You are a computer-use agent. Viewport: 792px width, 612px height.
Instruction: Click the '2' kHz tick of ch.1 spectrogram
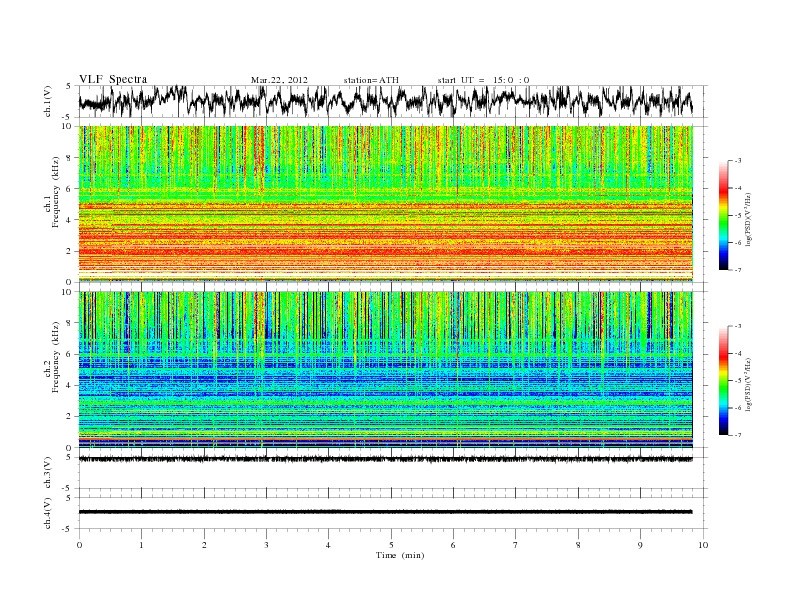tap(71, 251)
